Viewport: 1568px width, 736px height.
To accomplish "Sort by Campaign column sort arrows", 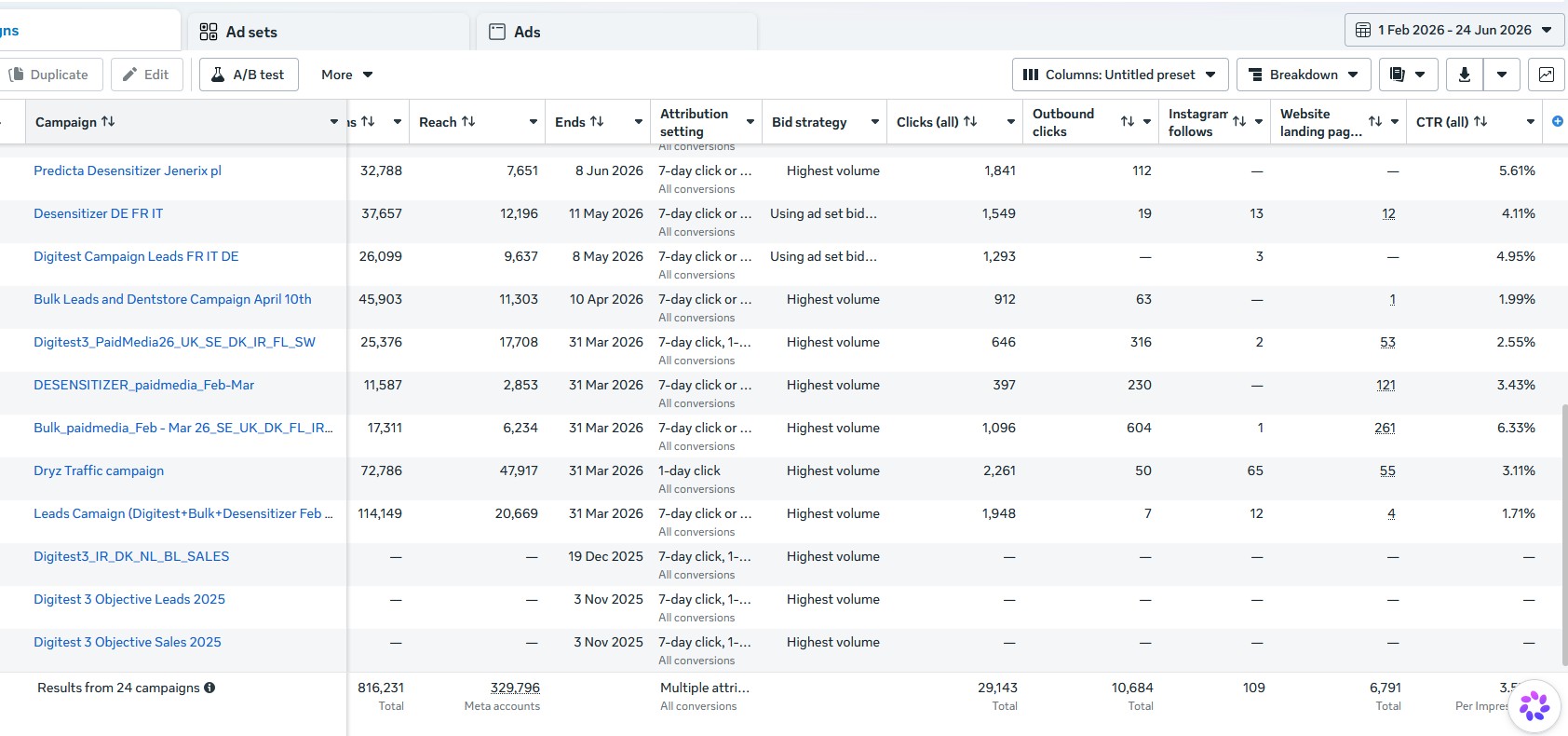I will (x=108, y=121).
